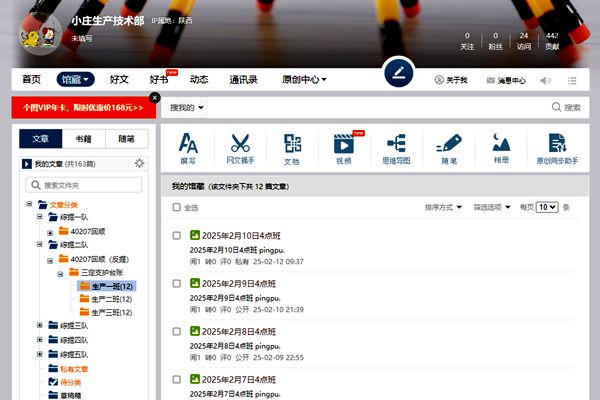The width and height of the screenshot is (600, 400).
Task: Tick checkbox for 2025年2月9日4点班 article
Action: pyautogui.click(x=177, y=283)
